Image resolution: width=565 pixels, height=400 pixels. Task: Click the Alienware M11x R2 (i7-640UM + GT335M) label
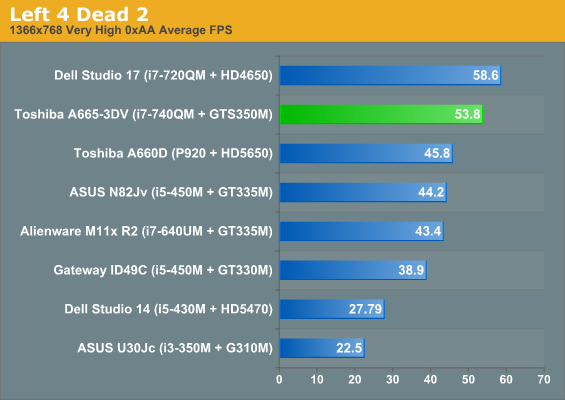[x=146, y=231]
